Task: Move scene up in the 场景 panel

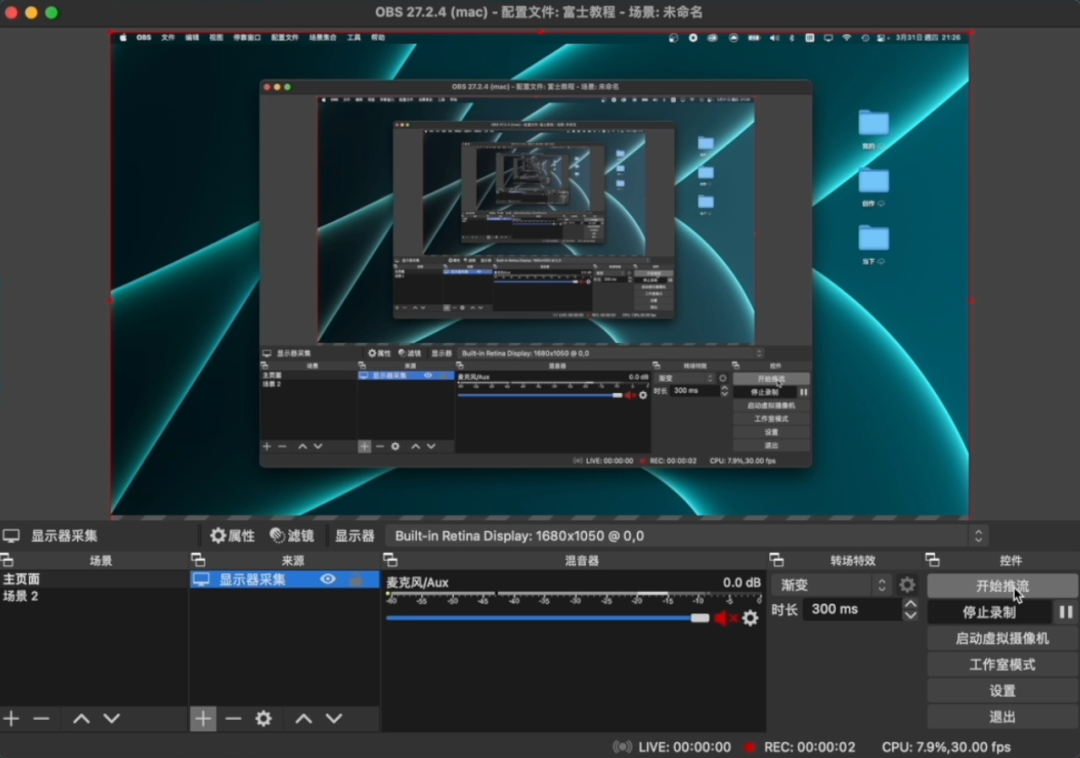Action: [x=81, y=719]
